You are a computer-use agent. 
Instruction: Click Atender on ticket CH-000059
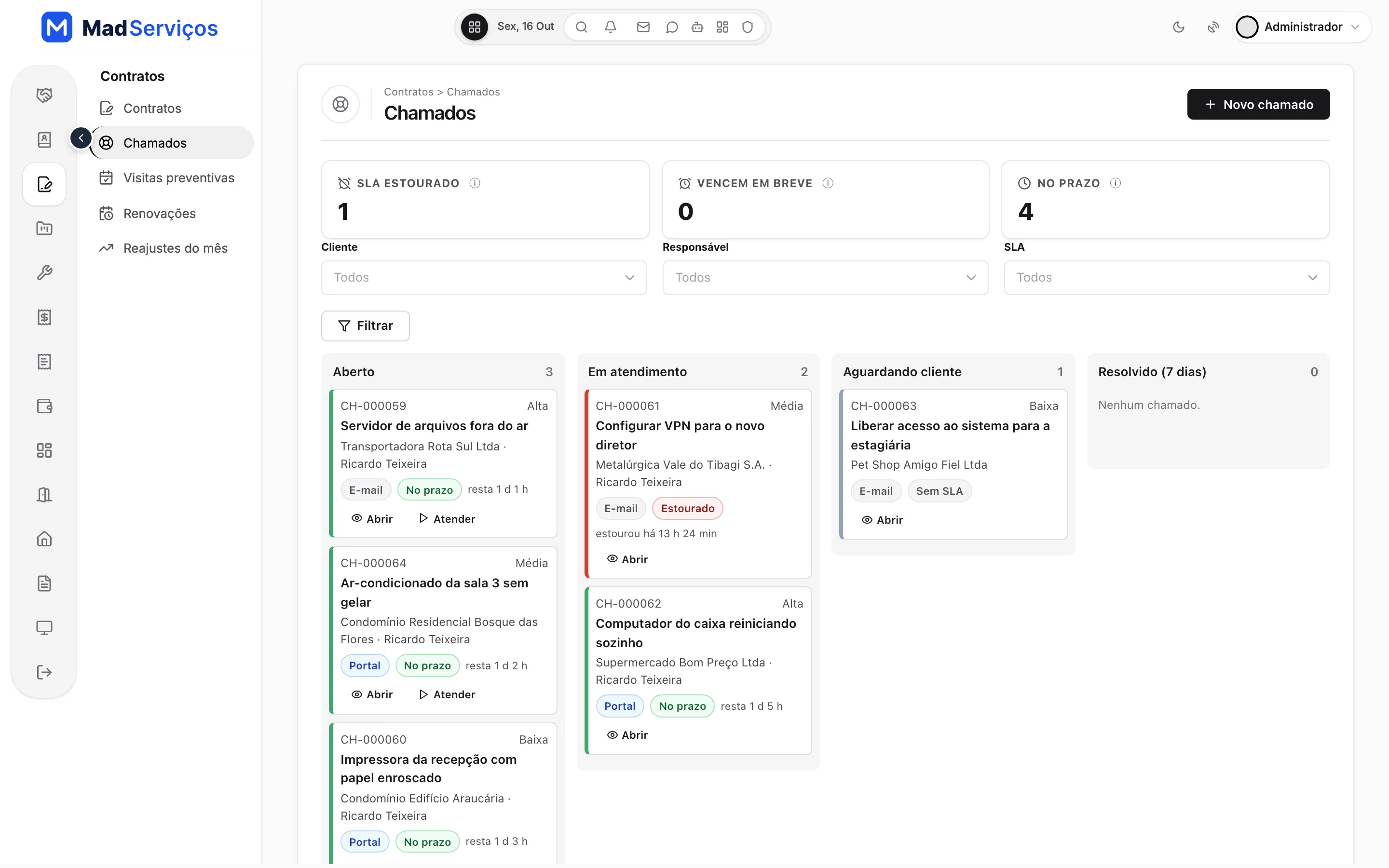point(447,518)
